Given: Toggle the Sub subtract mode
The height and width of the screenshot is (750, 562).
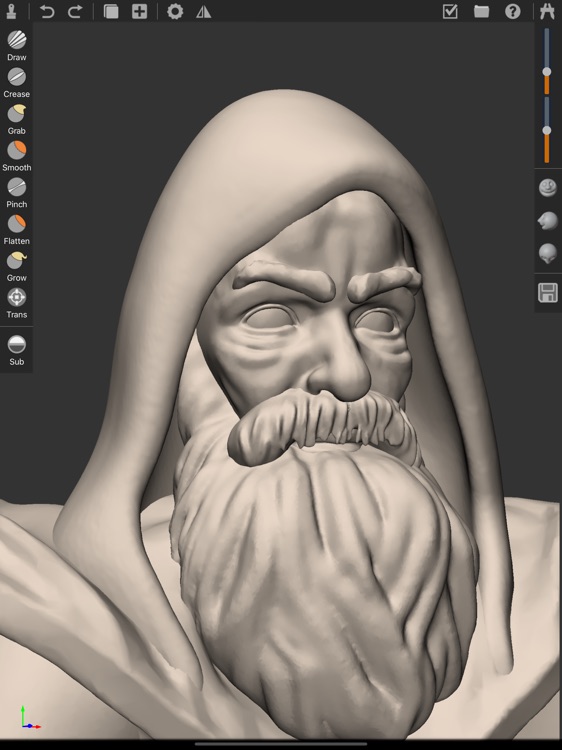Looking at the screenshot, I should pos(16,350).
